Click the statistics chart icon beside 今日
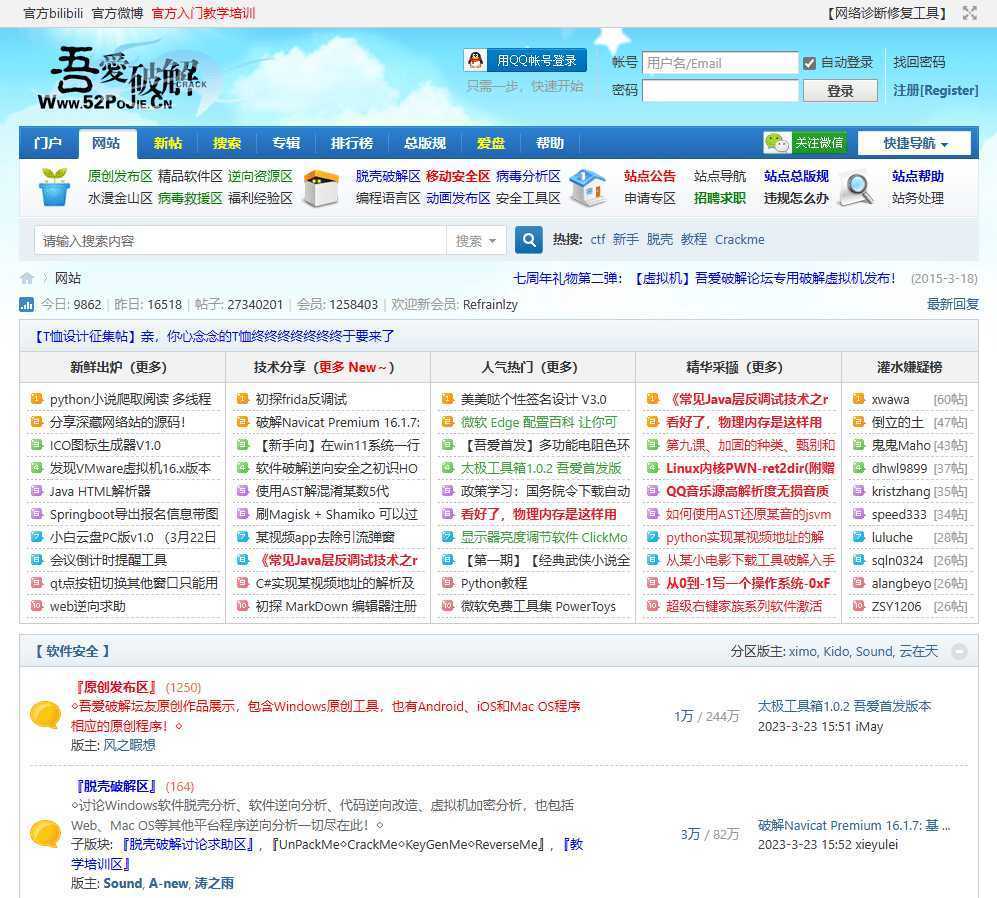 27,305
